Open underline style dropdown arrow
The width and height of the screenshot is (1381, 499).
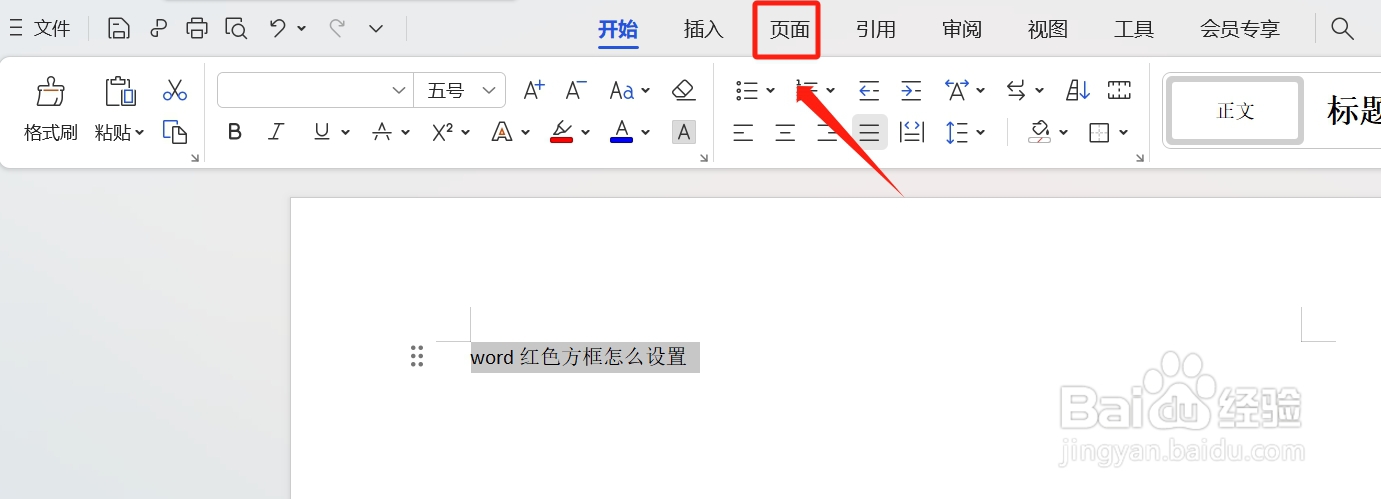click(x=345, y=132)
